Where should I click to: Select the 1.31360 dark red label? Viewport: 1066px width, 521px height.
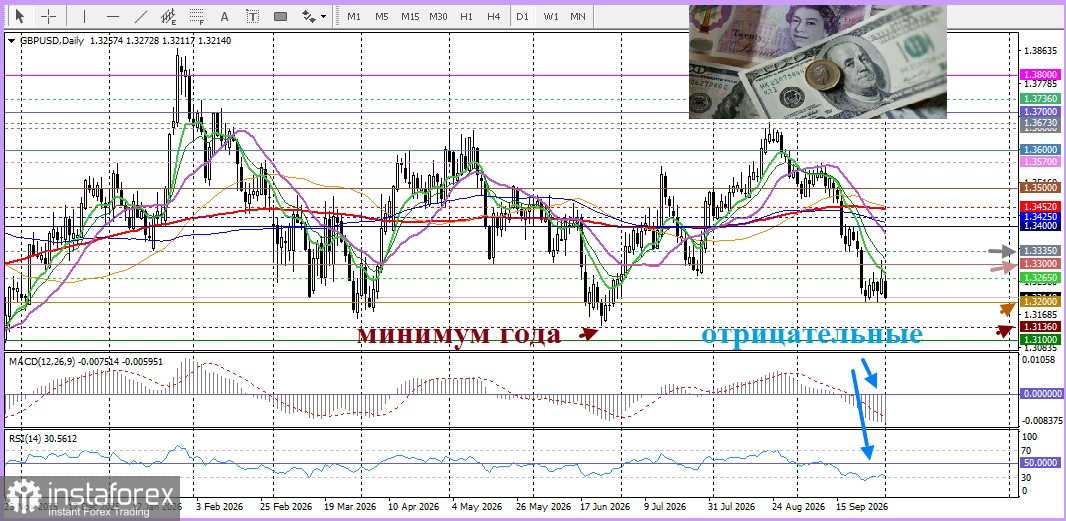(x=1041, y=327)
